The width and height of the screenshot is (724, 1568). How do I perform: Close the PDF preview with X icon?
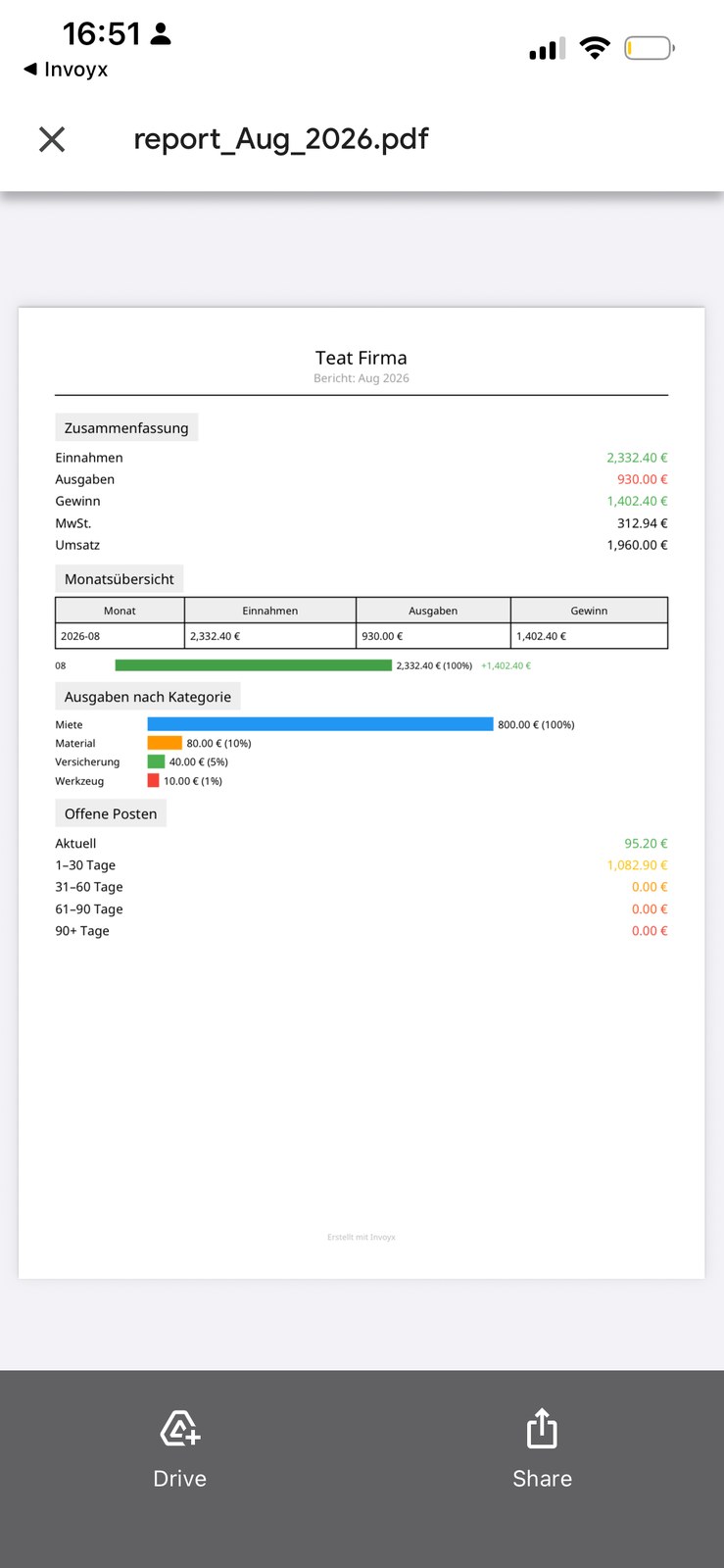point(52,139)
